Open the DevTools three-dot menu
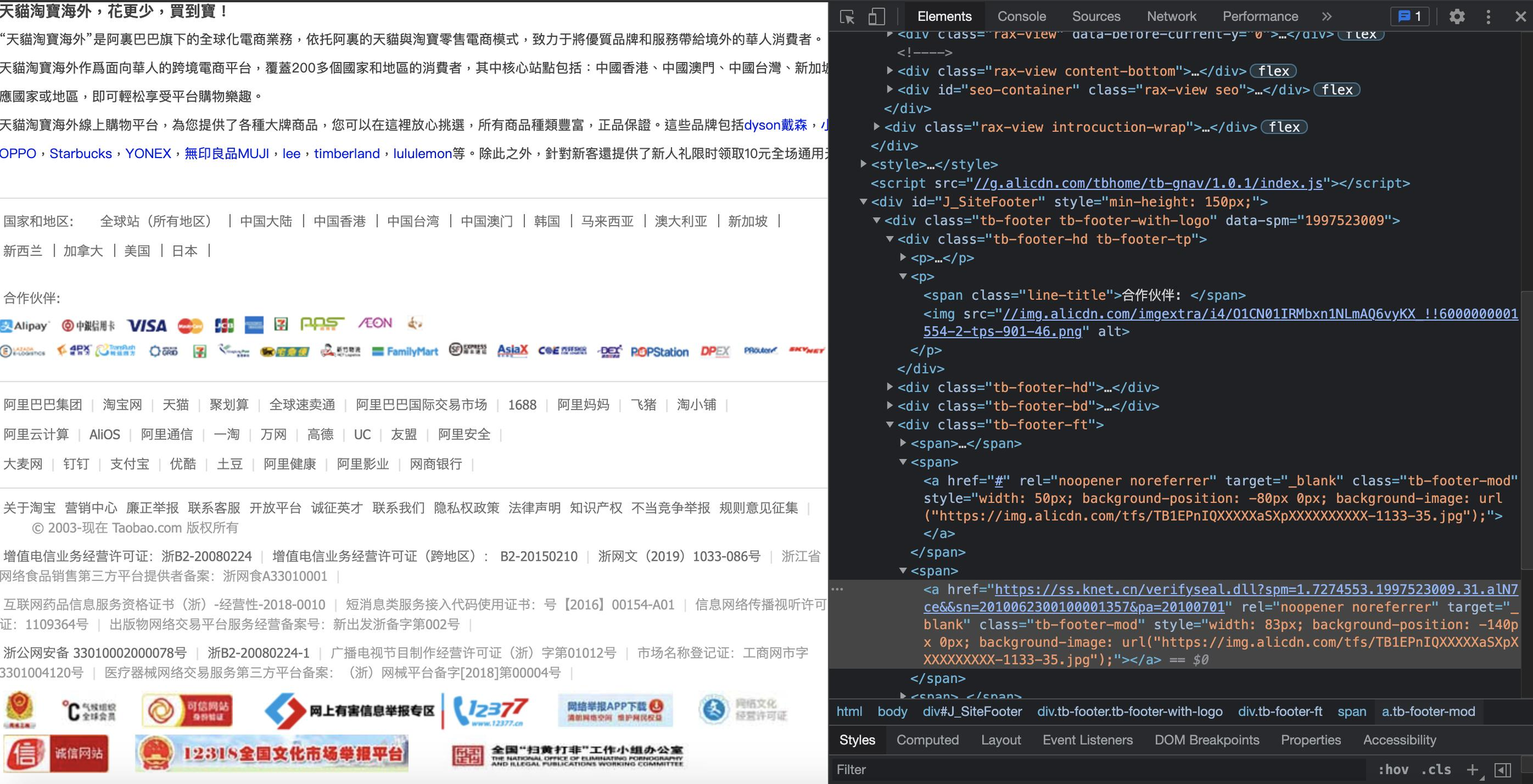Image resolution: width=1533 pixels, height=784 pixels. point(1488,17)
